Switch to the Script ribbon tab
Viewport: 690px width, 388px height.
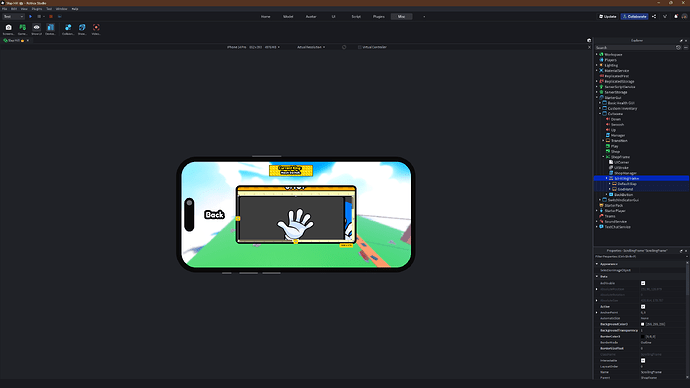point(356,17)
